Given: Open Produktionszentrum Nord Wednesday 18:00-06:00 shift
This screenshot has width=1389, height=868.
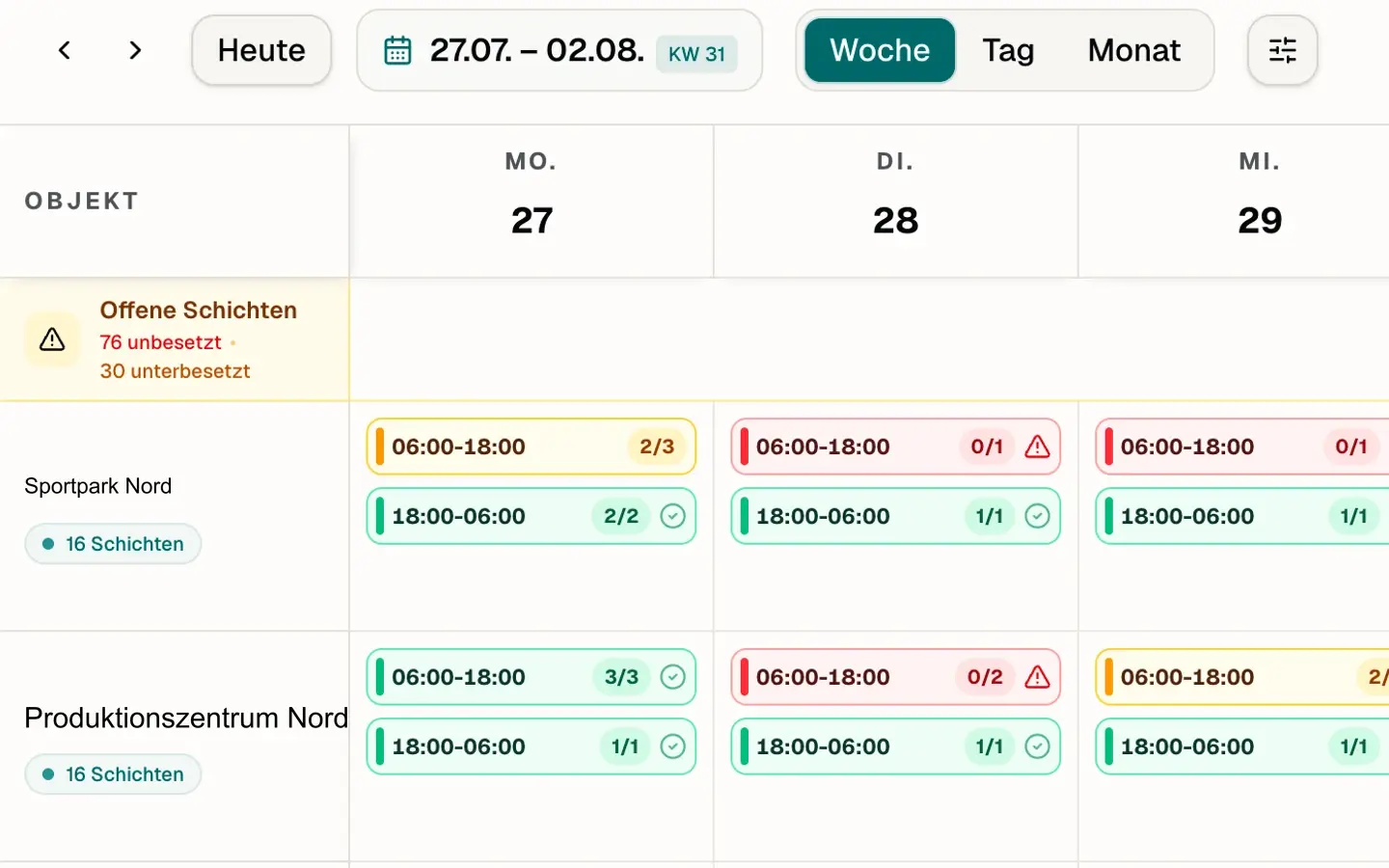Looking at the screenshot, I should (x=1242, y=746).
